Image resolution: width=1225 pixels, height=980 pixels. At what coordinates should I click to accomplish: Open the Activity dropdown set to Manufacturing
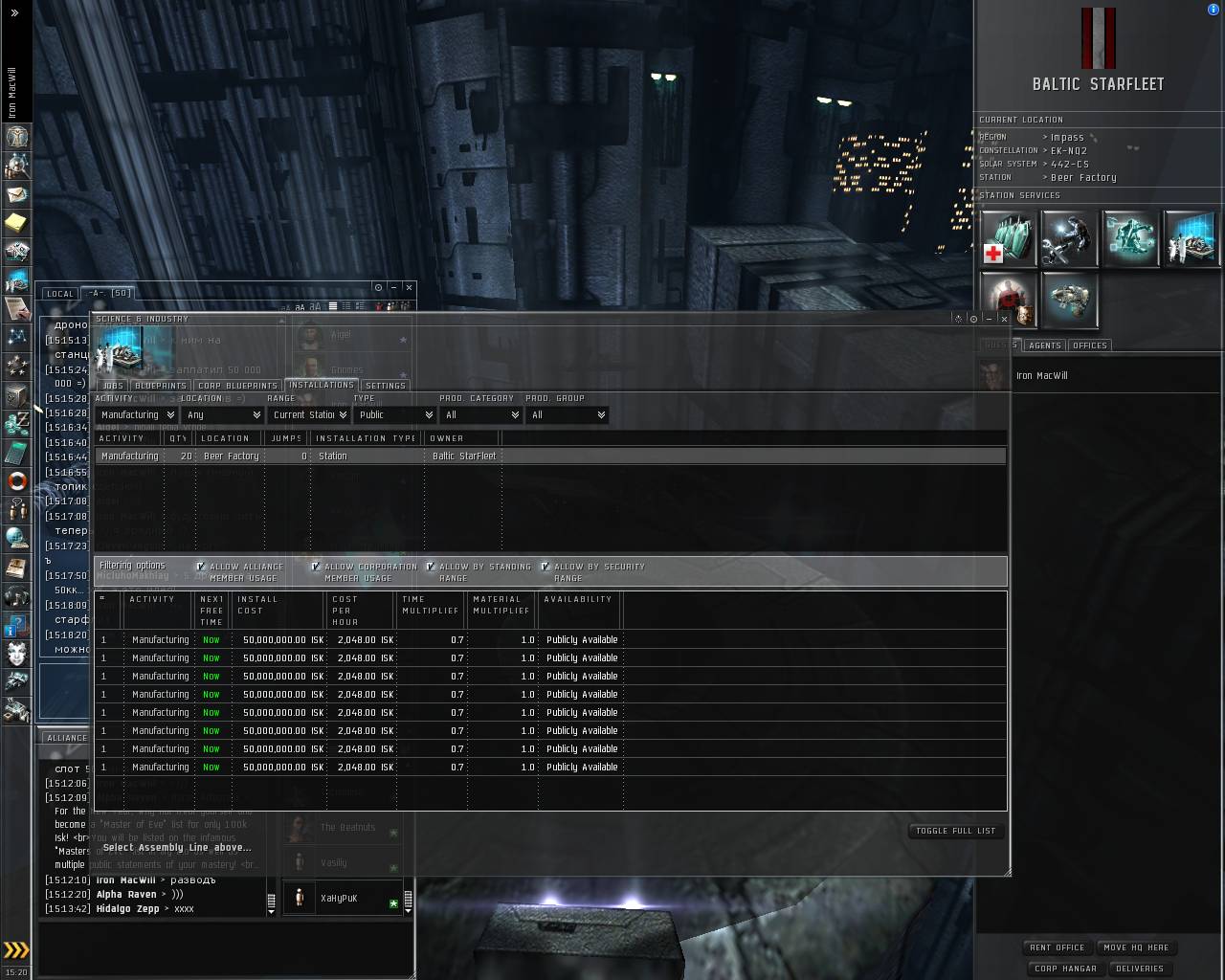click(137, 415)
